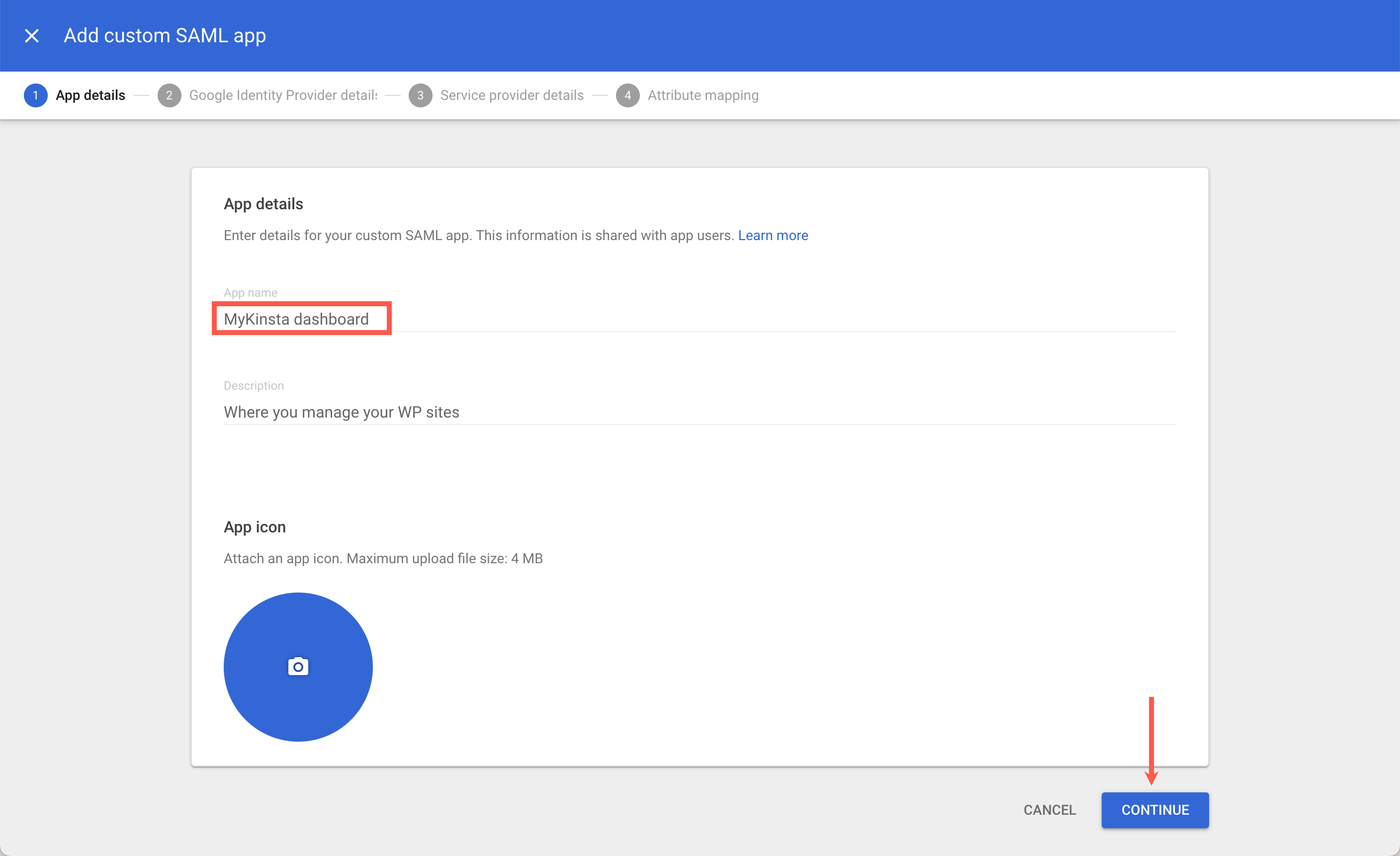
Task: Open the Google Identity Provider details step
Action: (282, 95)
